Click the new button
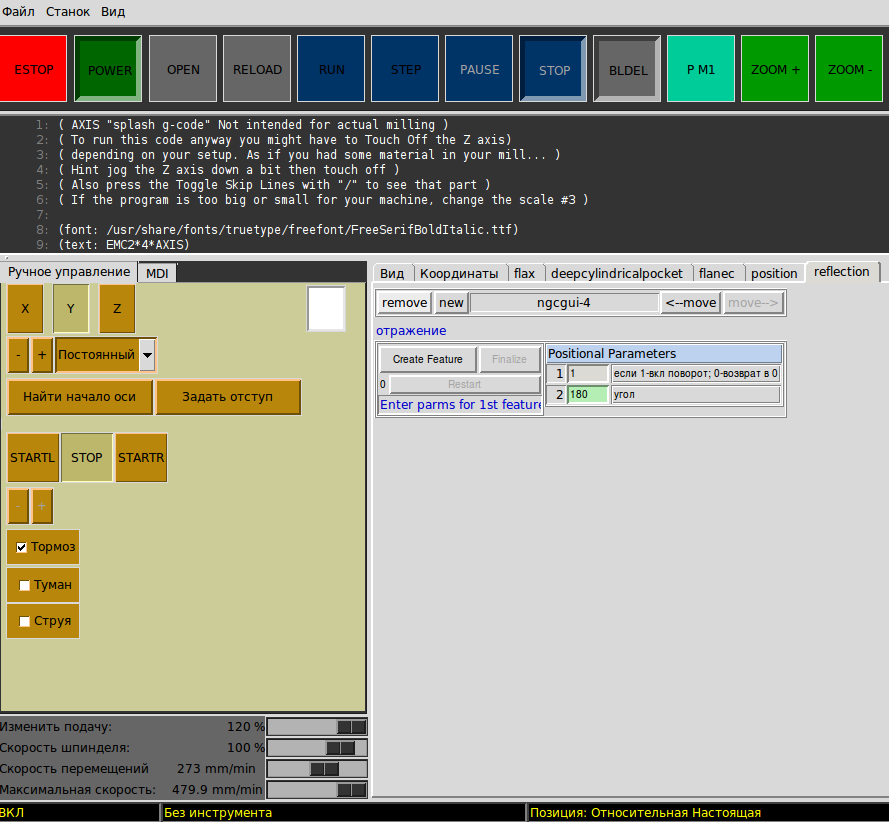Image resolution: width=889 pixels, height=822 pixels. pyautogui.click(x=451, y=303)
